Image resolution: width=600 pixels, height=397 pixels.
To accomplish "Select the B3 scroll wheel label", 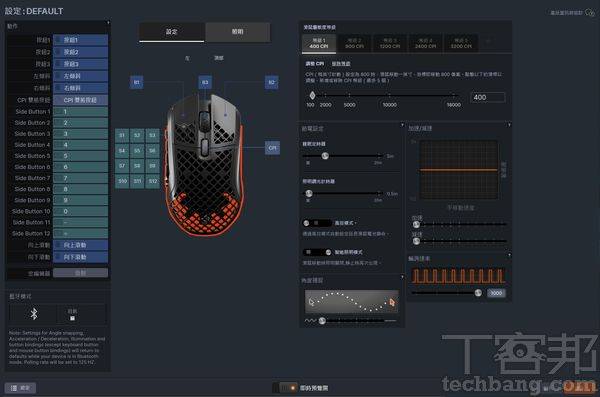I will pos(205,82).
